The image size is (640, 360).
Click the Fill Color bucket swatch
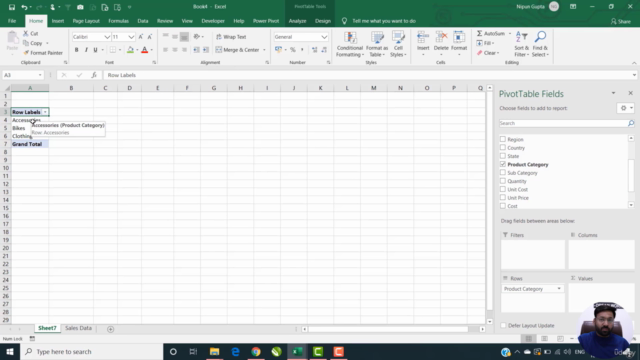130,50
